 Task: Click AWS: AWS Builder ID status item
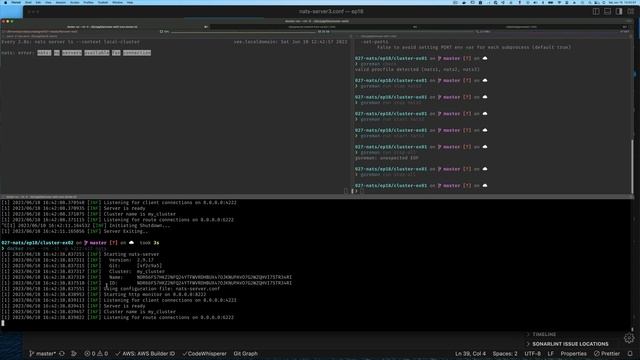pyautogui.click(x=145, y=353)
